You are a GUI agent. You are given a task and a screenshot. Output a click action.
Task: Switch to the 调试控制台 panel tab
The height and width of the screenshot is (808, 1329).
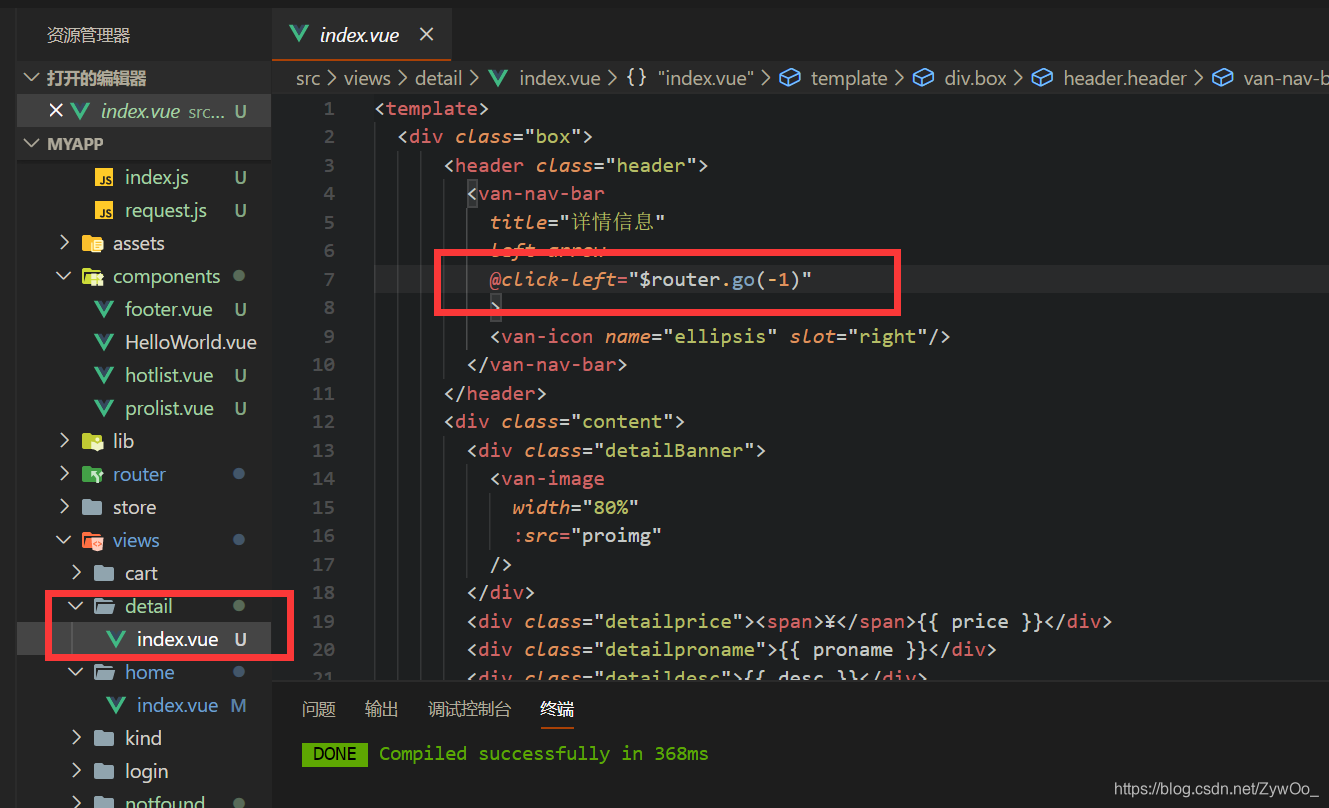pyautogui.click(x=469, y=709)
